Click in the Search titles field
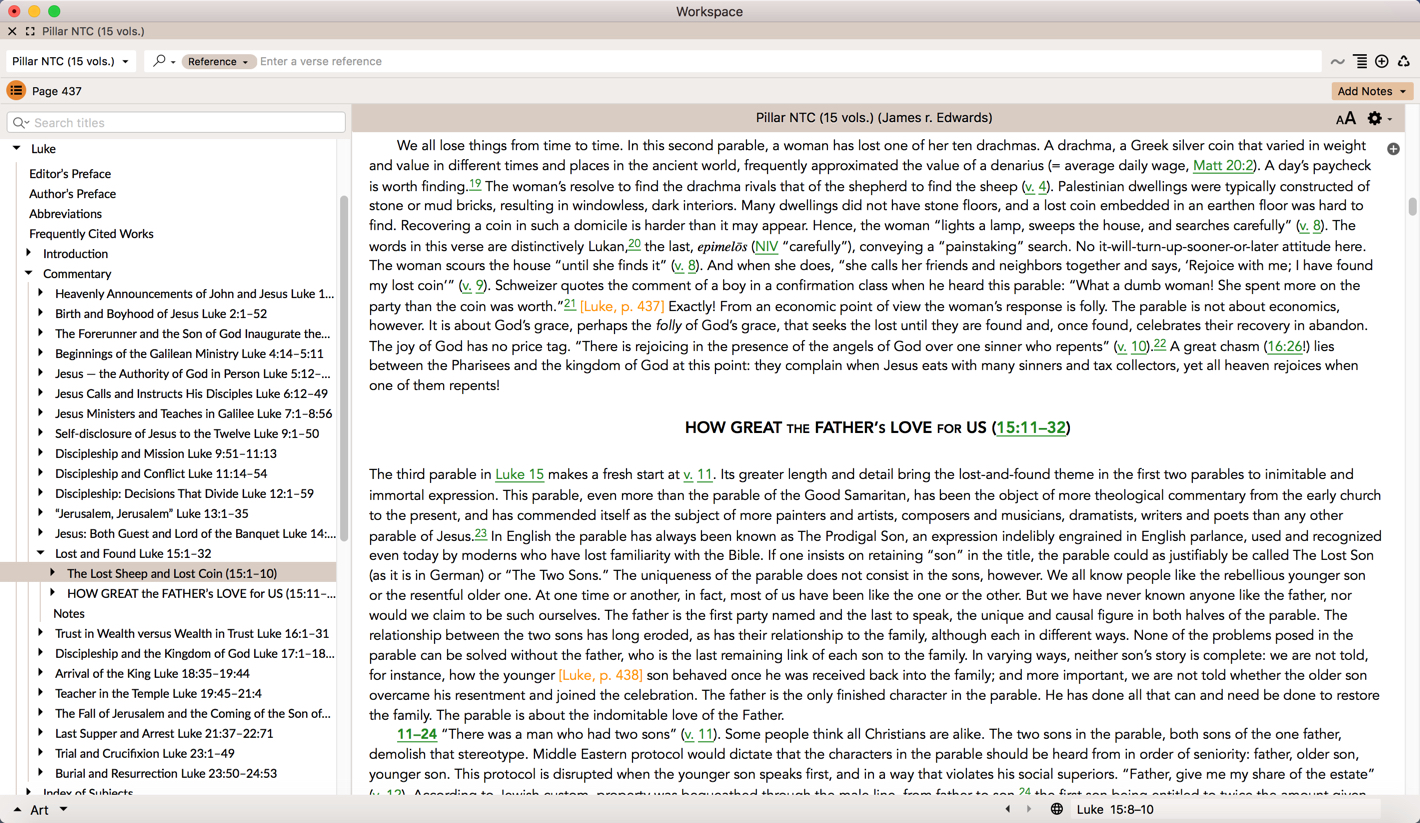 pos(176,123)
